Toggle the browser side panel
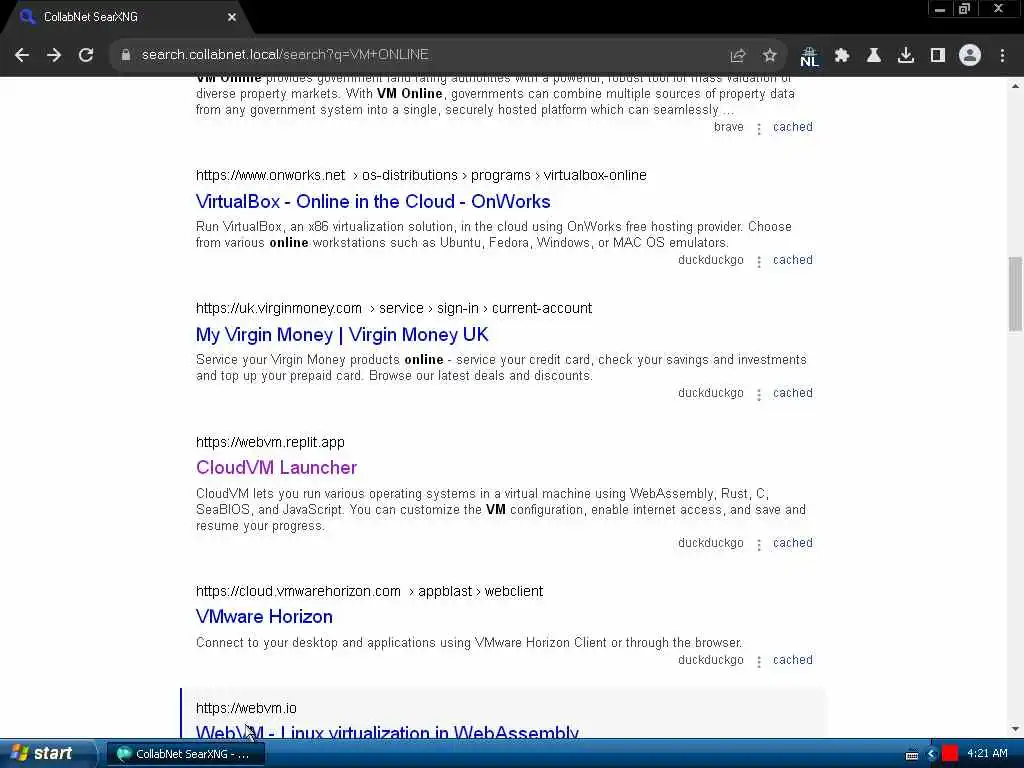Image resolution: width=1024 pixels, height=768 pixels. 938,55
